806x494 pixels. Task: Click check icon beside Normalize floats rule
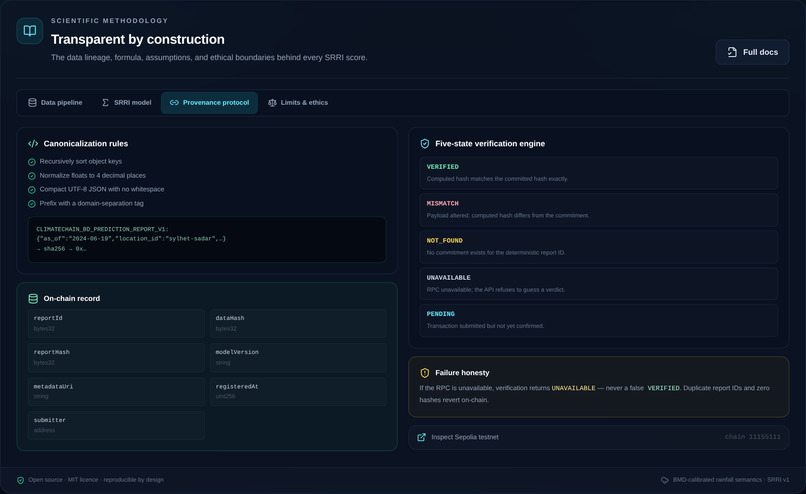click(32, 176)
